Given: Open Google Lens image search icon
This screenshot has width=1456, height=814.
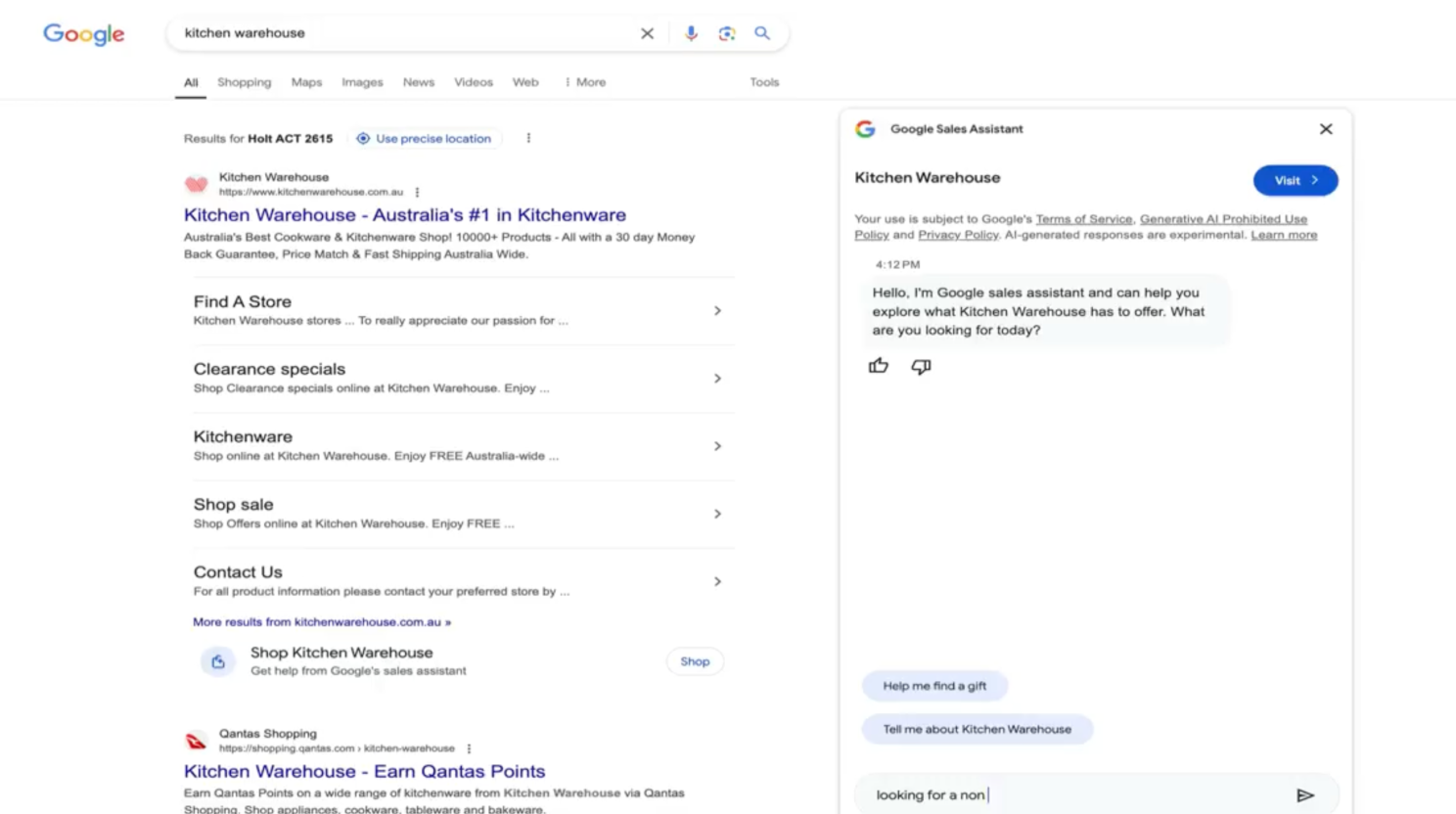Looking at the screenshot, I should [x=726, y=33].
